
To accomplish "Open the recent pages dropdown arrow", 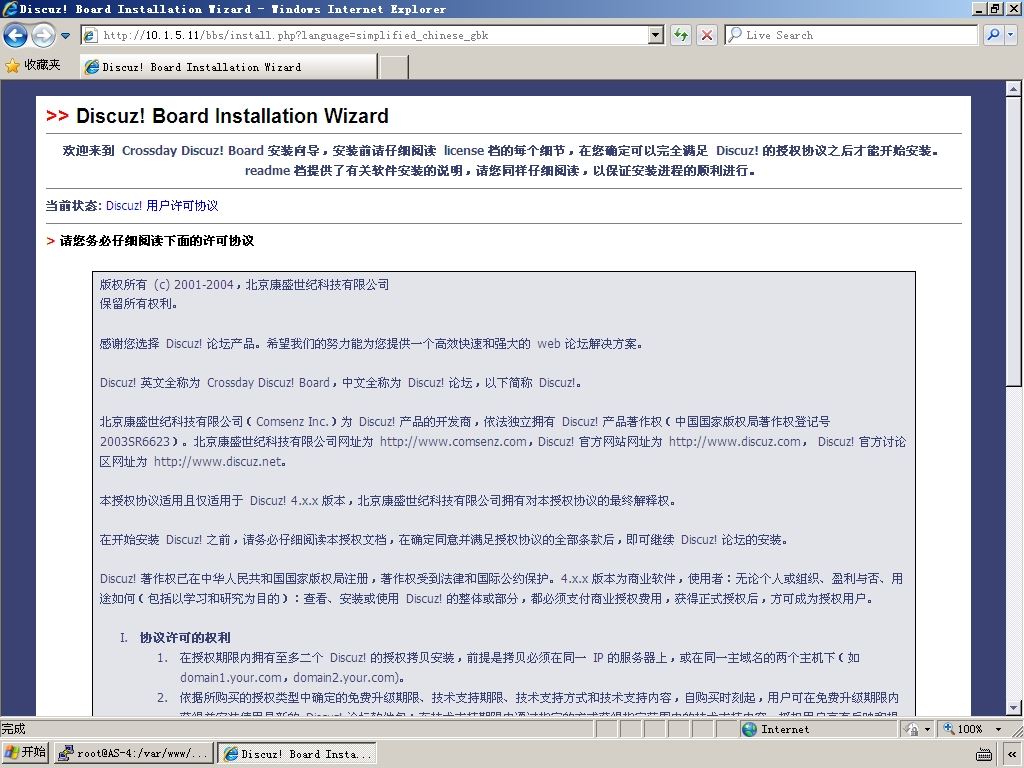I will click(x=65, y=36).
